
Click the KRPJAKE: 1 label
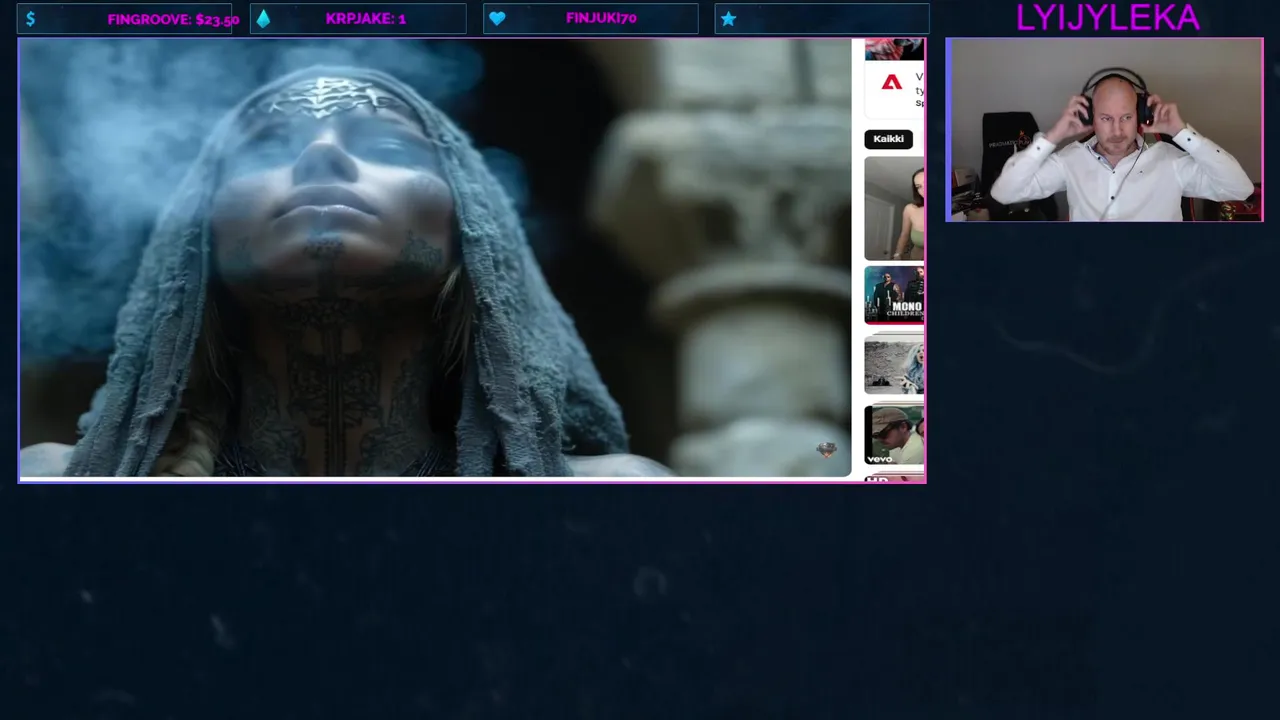365,18
